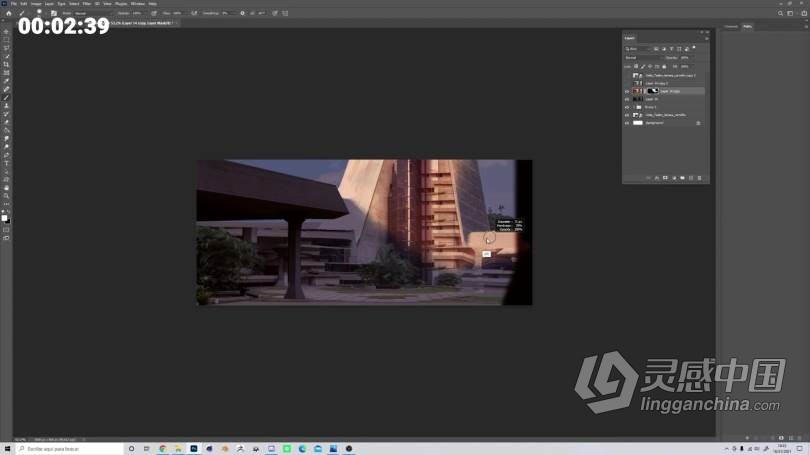
Task: Toggle layer filtering on or off
Action: pos(694,48)
